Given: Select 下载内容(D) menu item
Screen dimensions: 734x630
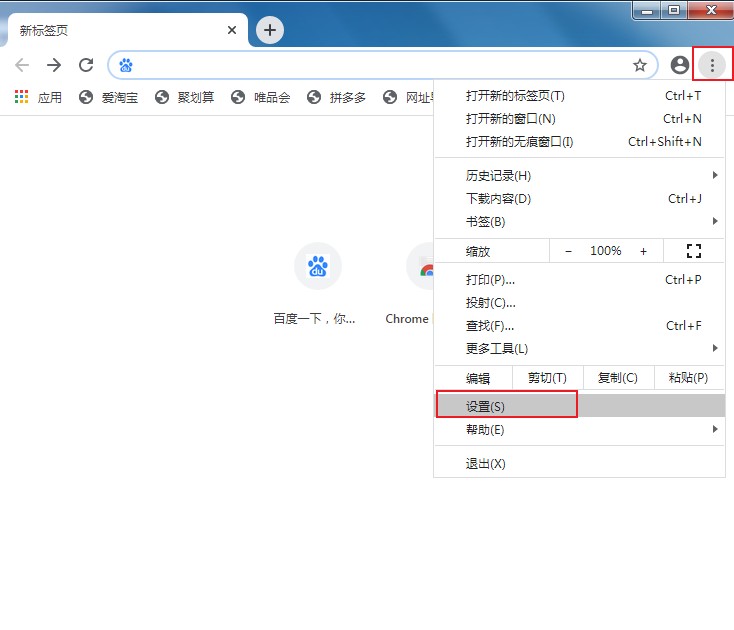Looking at the screenshot, I should 580,199.
